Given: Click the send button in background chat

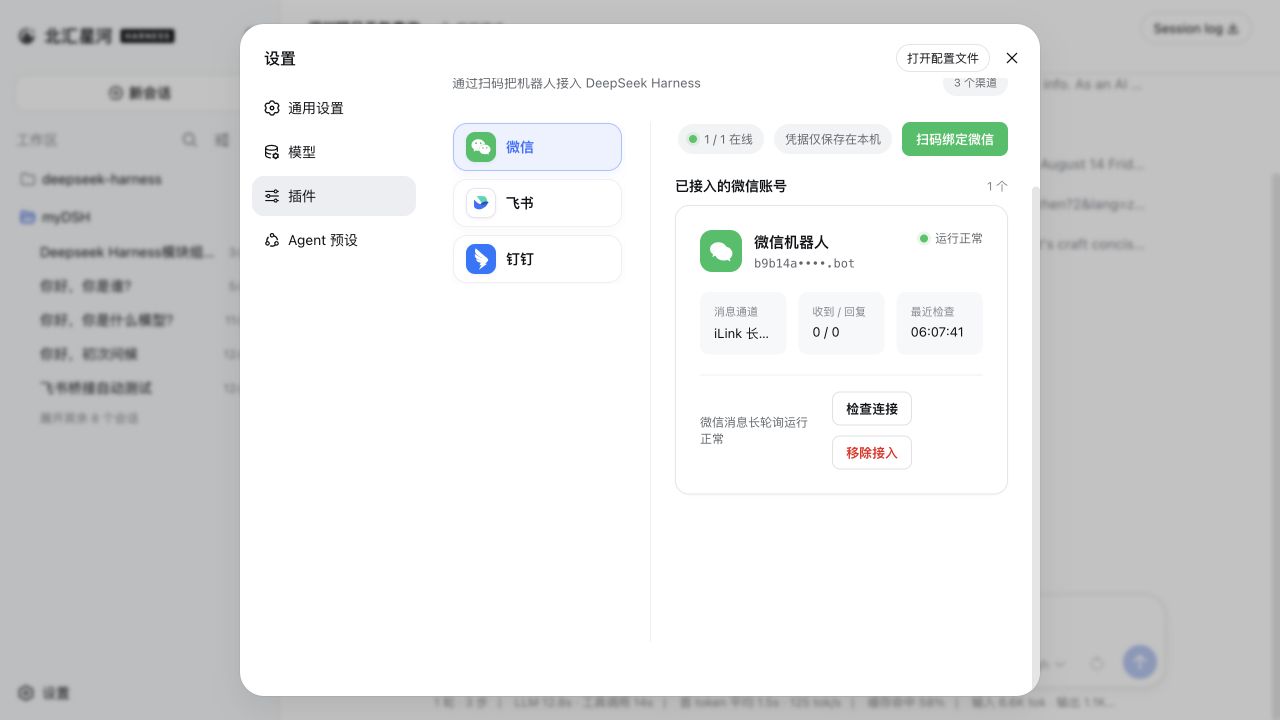Looking at the screenshot, I should [x=1140, y=661].
